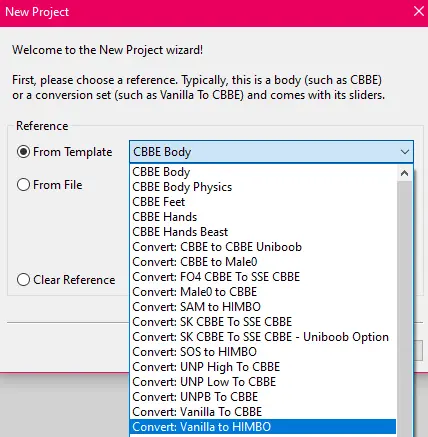The width and height of the screenshot is (428, 437).
Task: Pick Convert: CBBE to CBBE Uniboob
Action: coord(263,247)
